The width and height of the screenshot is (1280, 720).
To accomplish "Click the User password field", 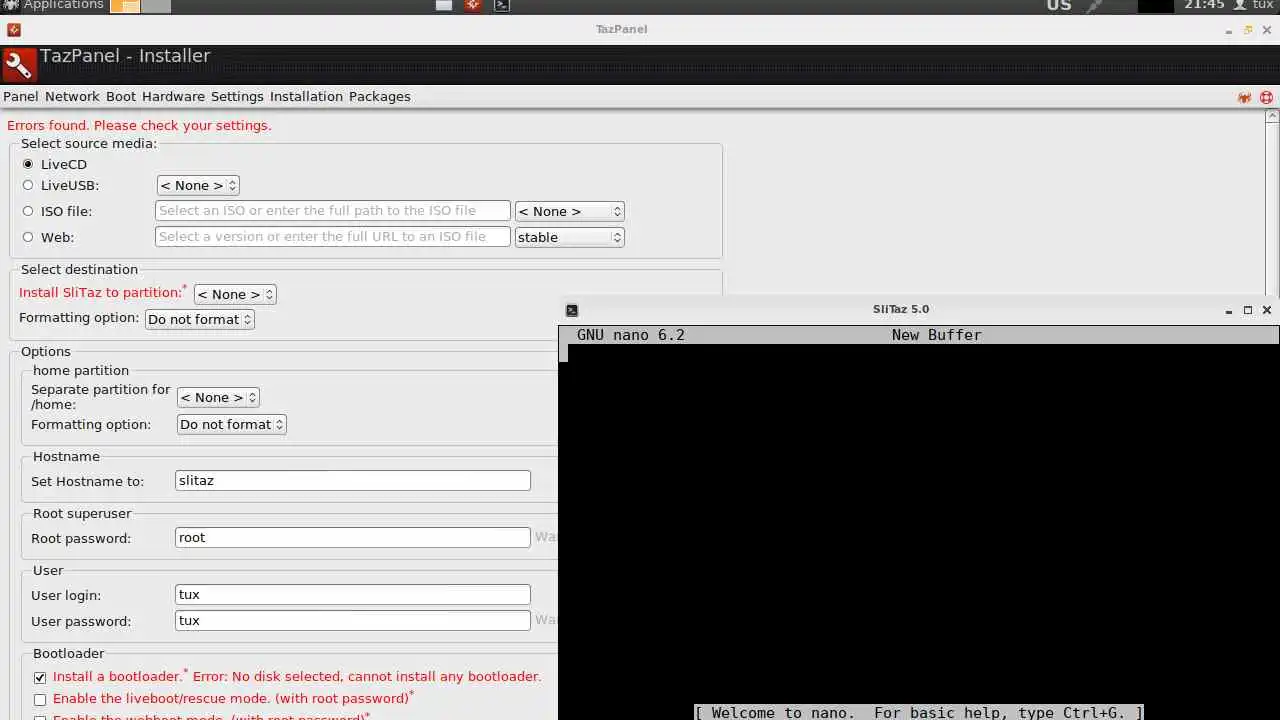I will click(353, 621).
